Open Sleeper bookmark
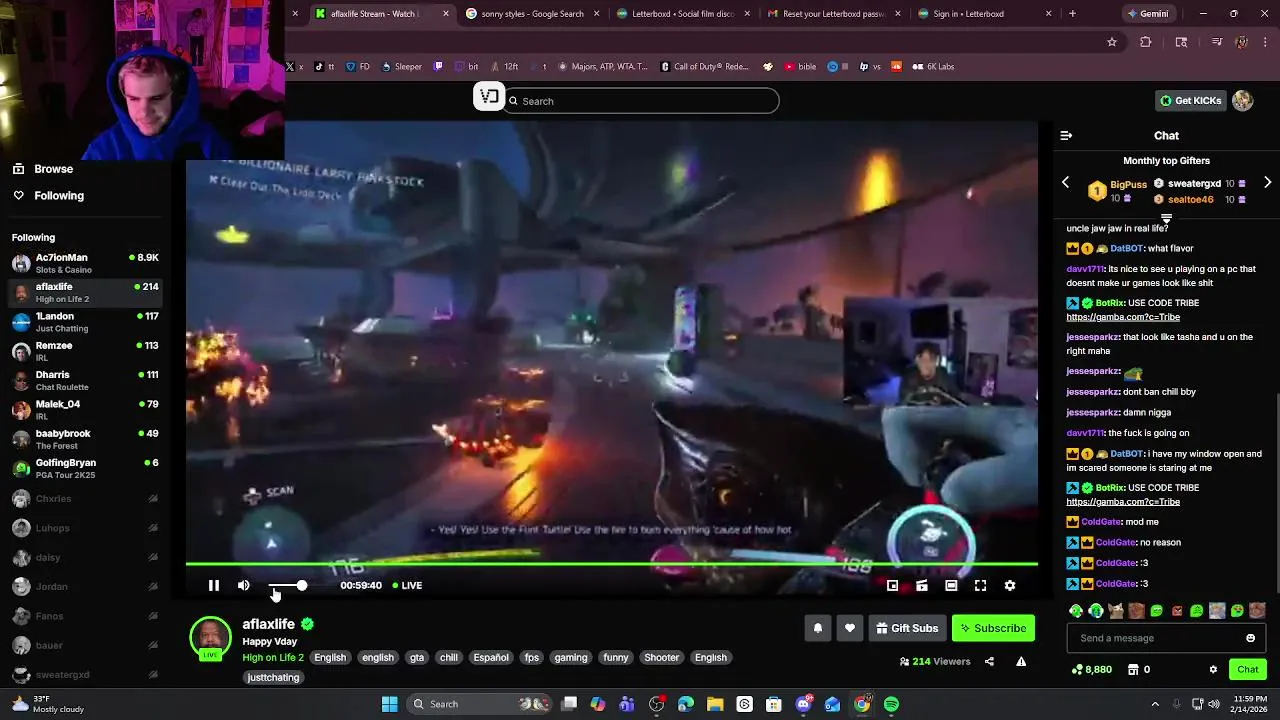The width and height of the screenshot is (1280, 720). coord(401,67)
